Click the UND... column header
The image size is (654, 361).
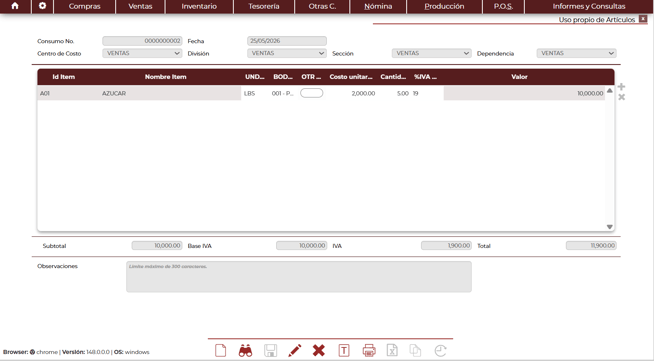pos(255,77)
